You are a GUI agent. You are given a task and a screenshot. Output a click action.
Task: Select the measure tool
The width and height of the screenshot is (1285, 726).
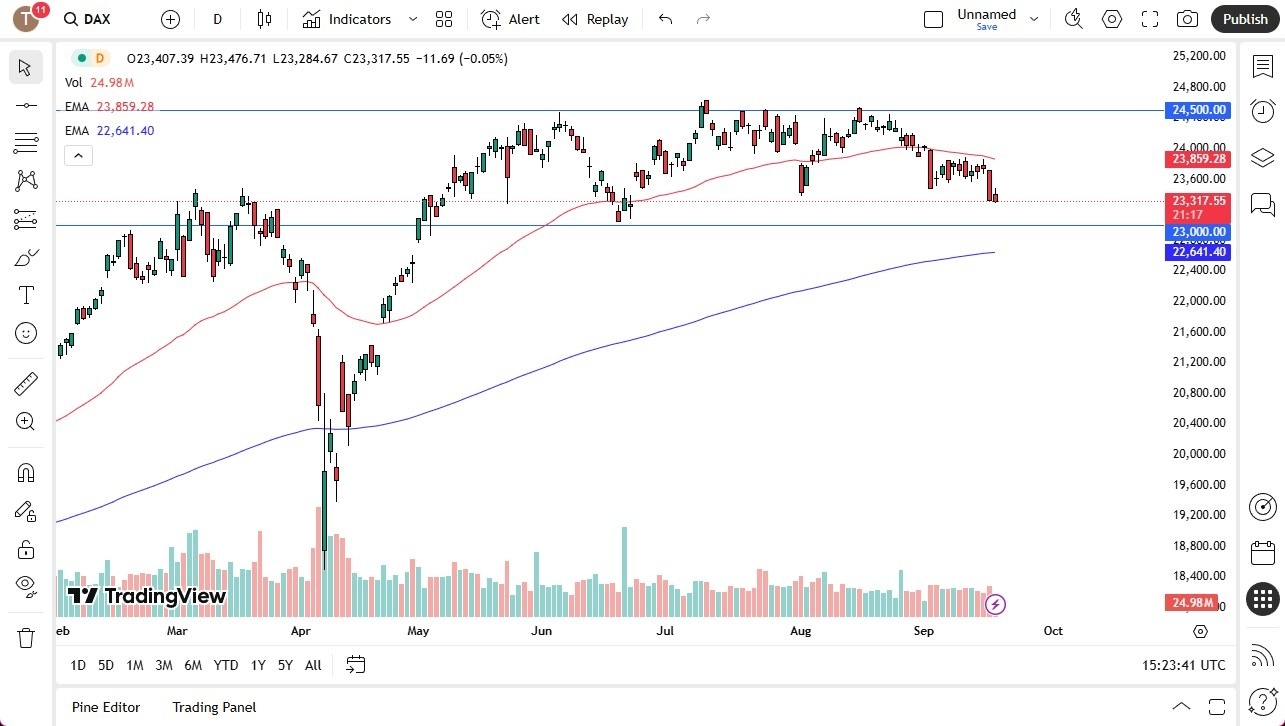26,383
